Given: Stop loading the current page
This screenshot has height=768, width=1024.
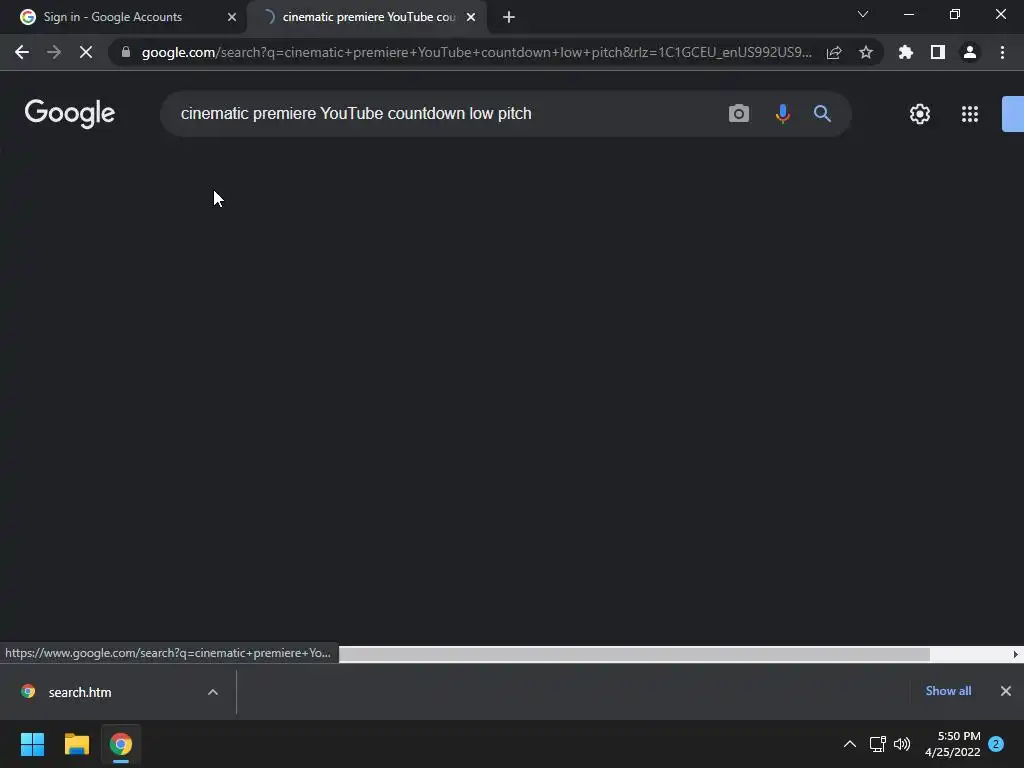Looking at the screenshot, I should pyautogui.click(x=86, y=52).
